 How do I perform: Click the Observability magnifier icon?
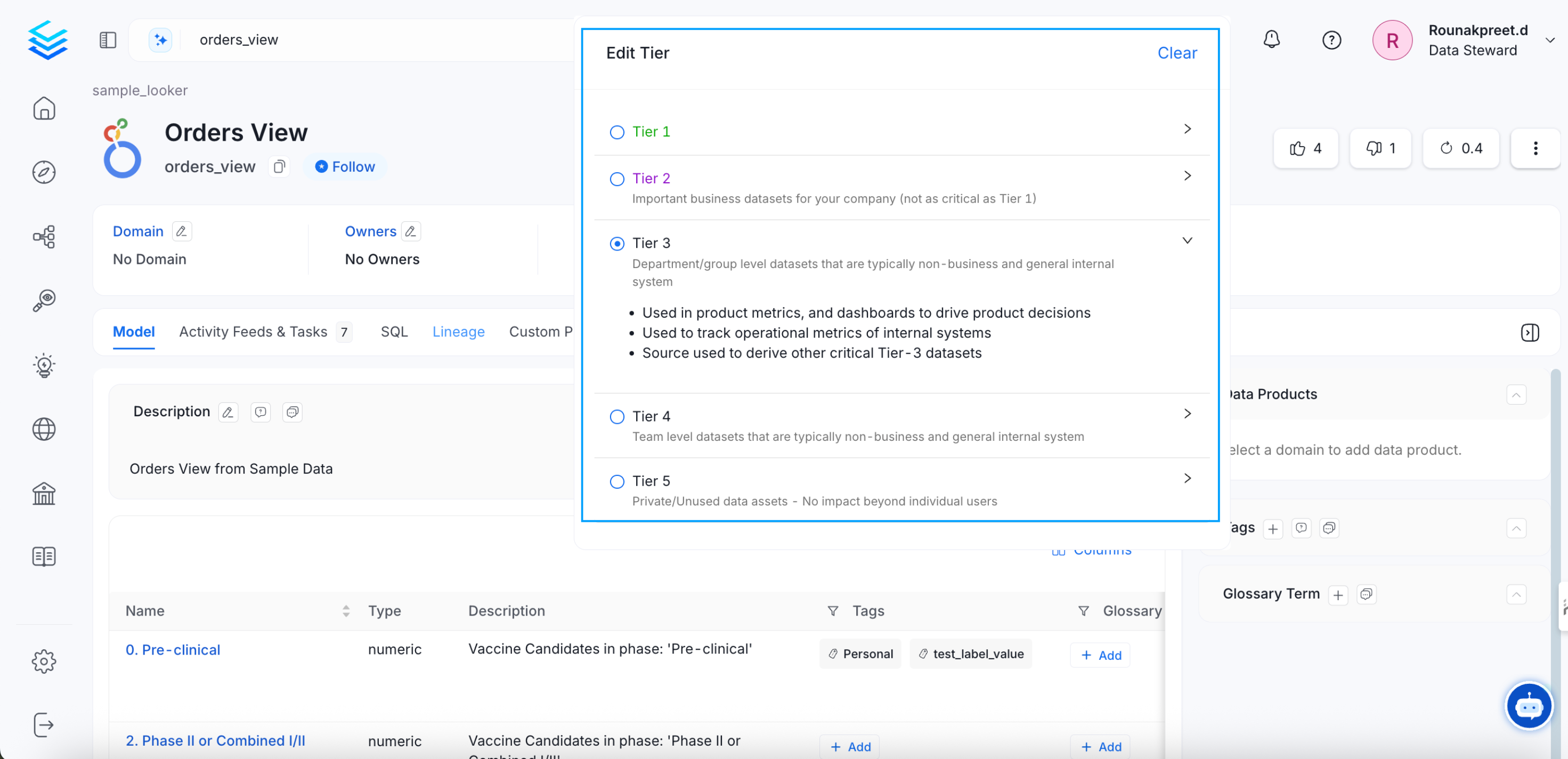pyautogui.click(x=44, y=300)
